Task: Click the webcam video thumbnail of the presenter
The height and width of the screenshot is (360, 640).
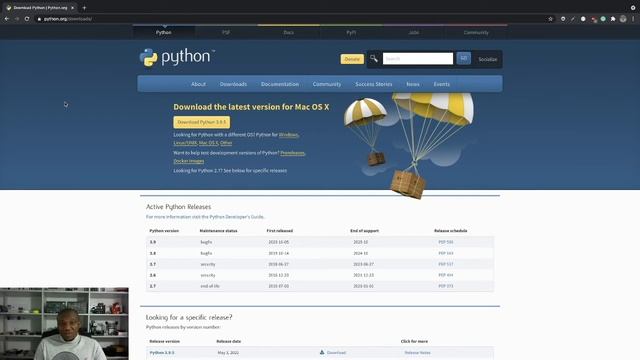Action: click(x=64, y=324)
